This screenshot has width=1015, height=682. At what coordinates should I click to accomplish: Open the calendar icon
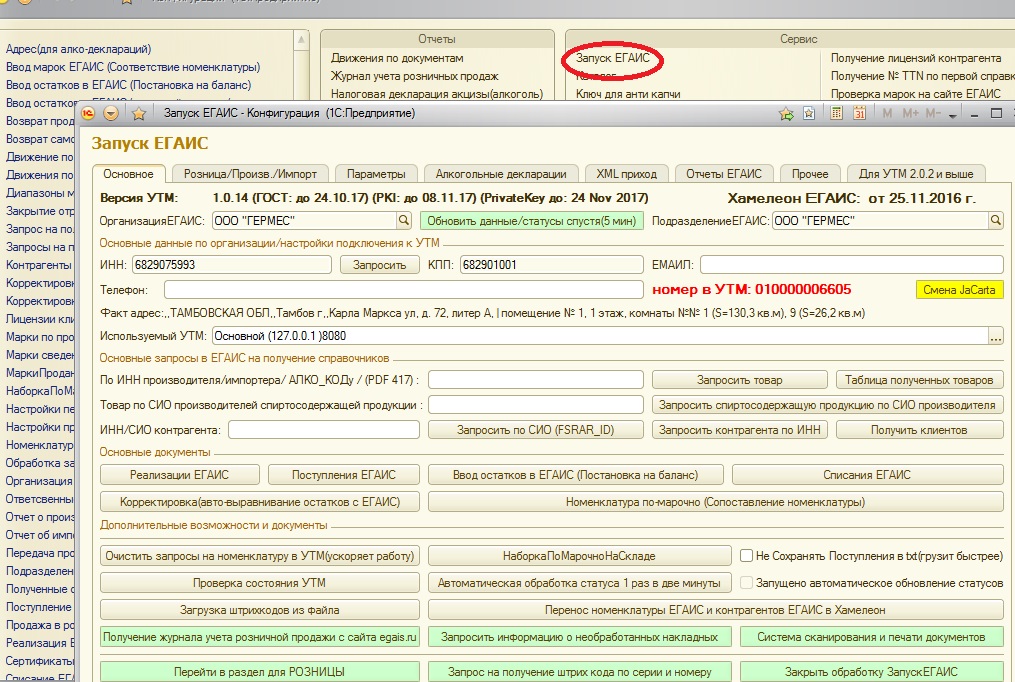(859, 114)
